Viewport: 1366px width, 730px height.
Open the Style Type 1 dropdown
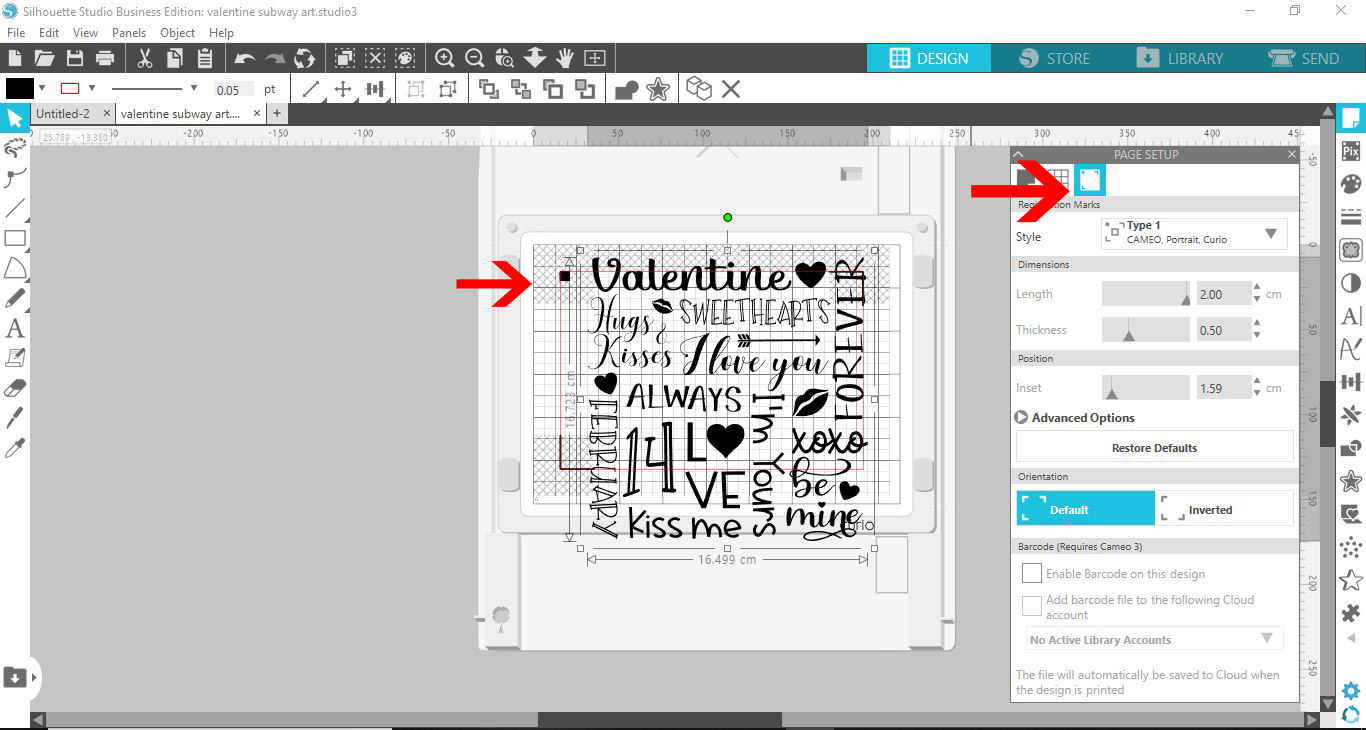tap(1194, 233)
